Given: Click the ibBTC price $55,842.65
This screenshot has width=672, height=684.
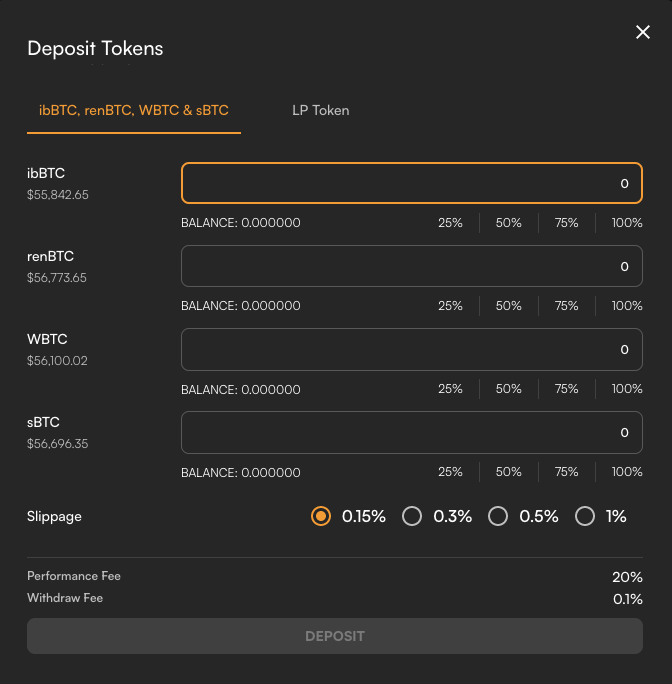Looking at the screenshot, I should coord(58,195).
